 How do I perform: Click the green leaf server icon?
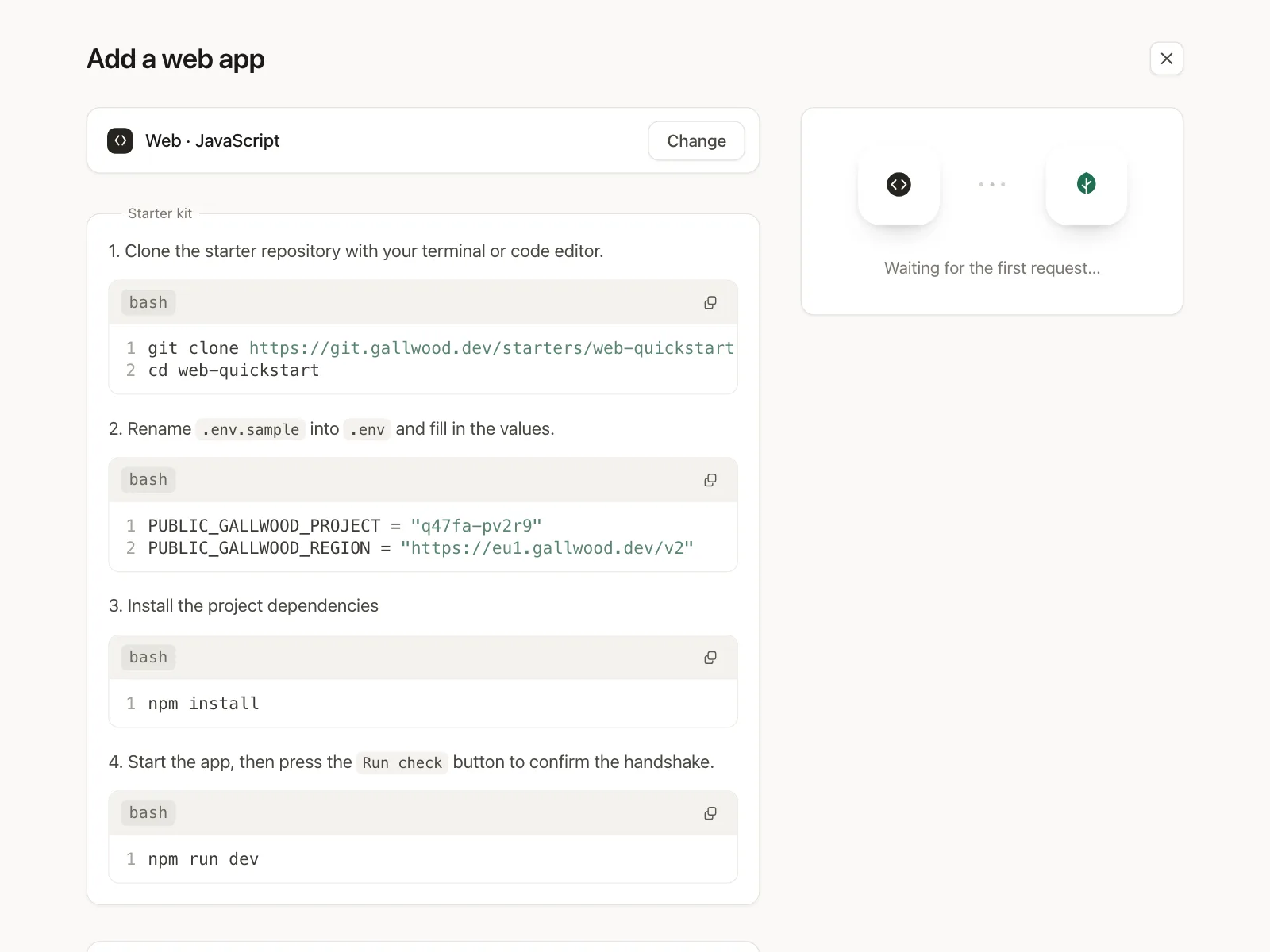1086,184
